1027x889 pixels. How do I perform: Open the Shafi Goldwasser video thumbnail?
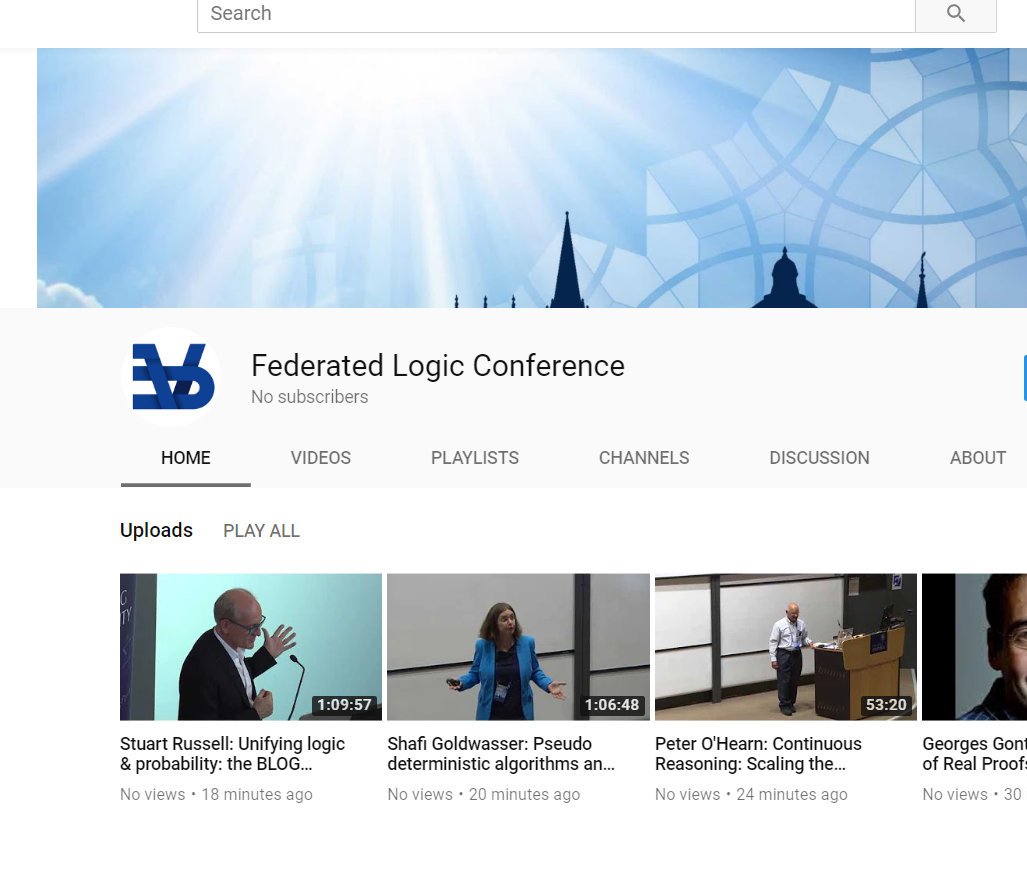click(x=518, y=646)
